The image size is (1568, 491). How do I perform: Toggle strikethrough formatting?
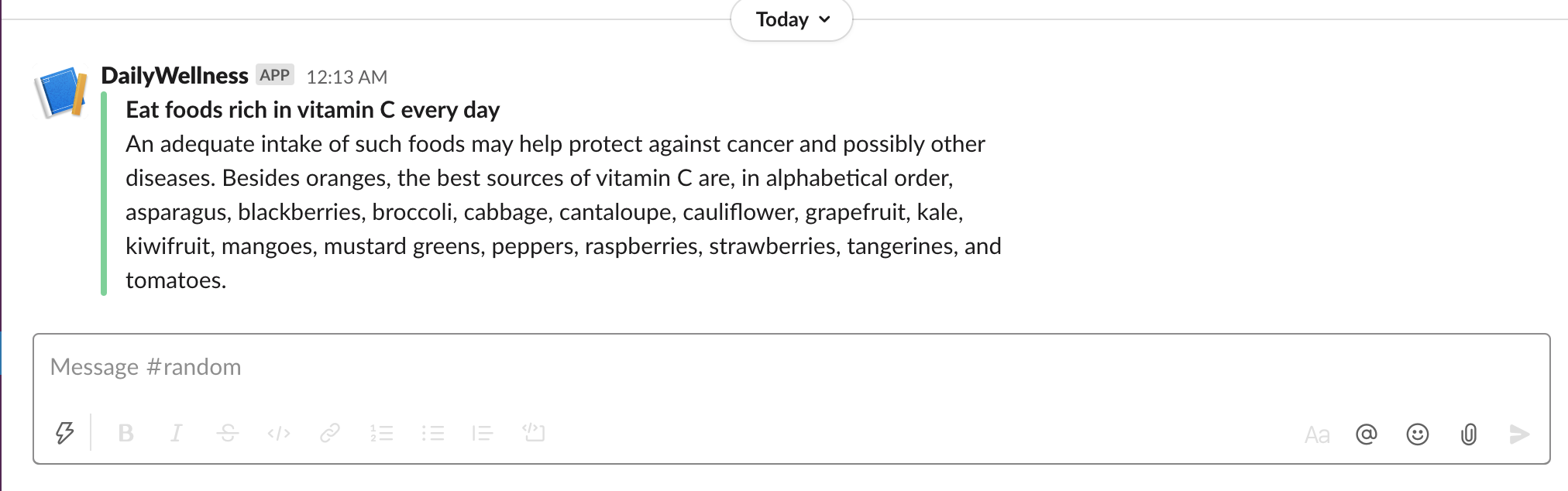(227, 433)
